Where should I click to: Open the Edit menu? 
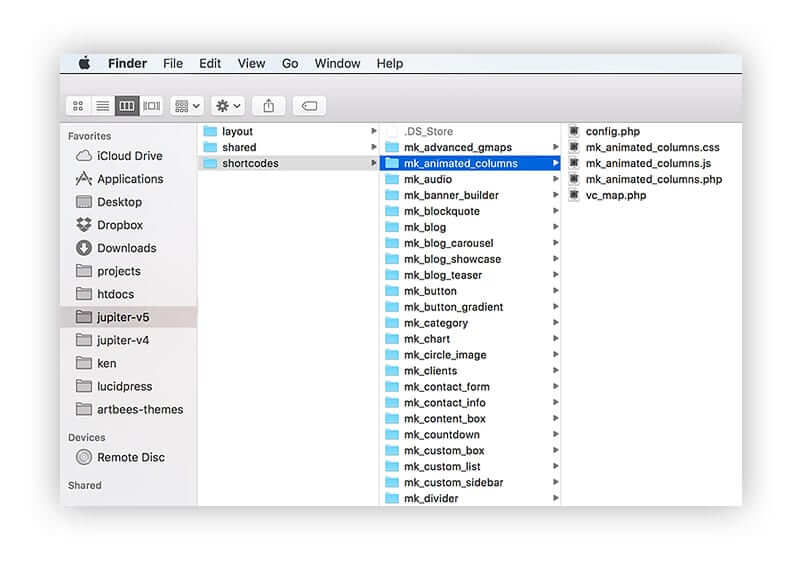[x=210, y=63]
